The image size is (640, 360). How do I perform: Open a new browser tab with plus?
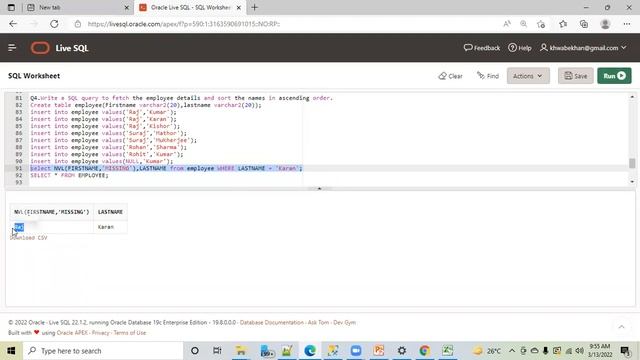click(x=255, y=7)
